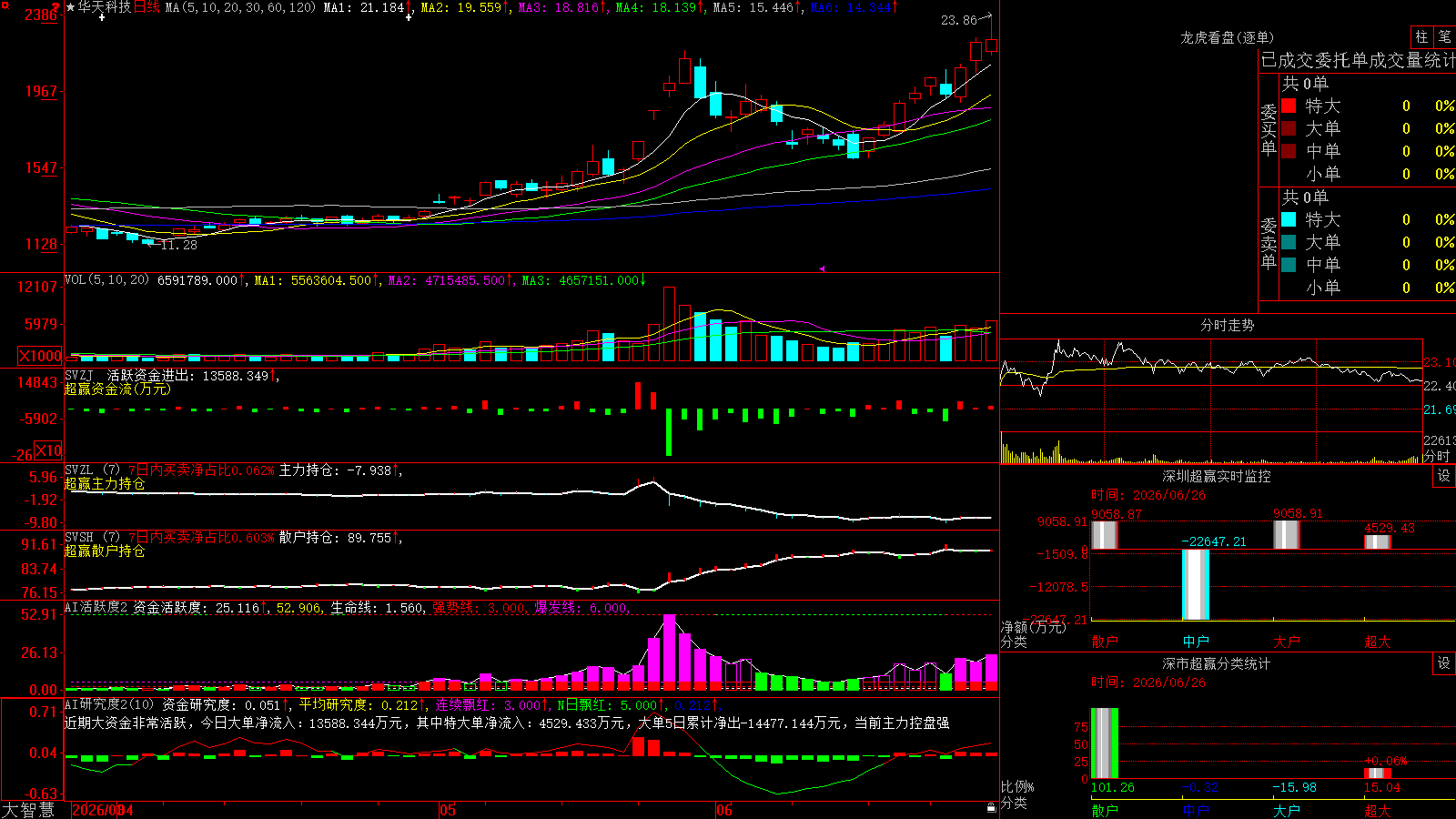This screenshot has width=1456, height=819.
Task: Click the 中户 cyan bar in 实时监控 chart
Action: click(1196, 585)
